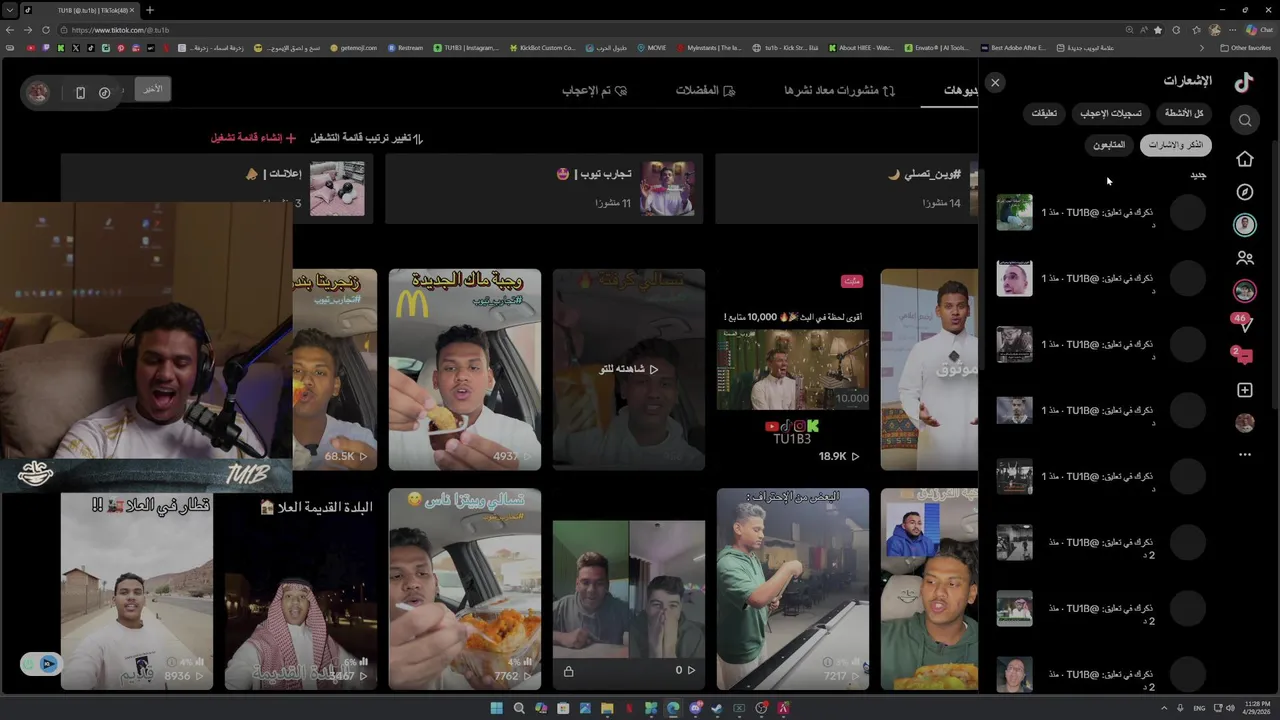
Task: Open the video with 18.9K views
Action: pyautogui.click(x=793, y=369)
